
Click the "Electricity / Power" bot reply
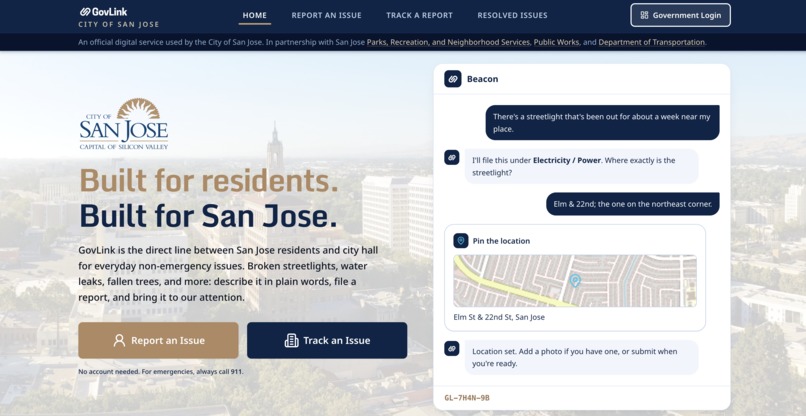coord(581,166)
